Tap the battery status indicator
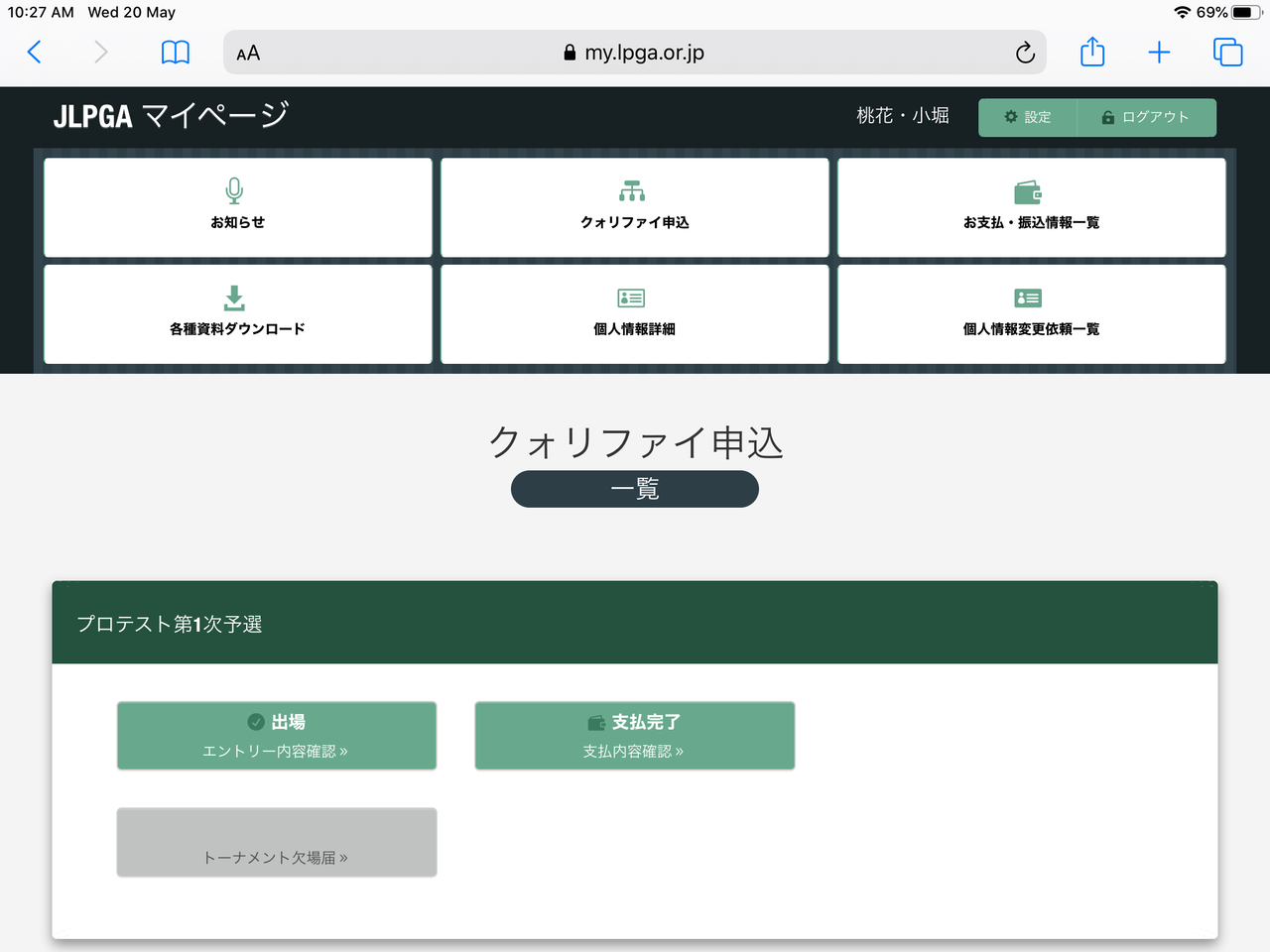Screen dimensions: 1270x952 point(1246,12)
